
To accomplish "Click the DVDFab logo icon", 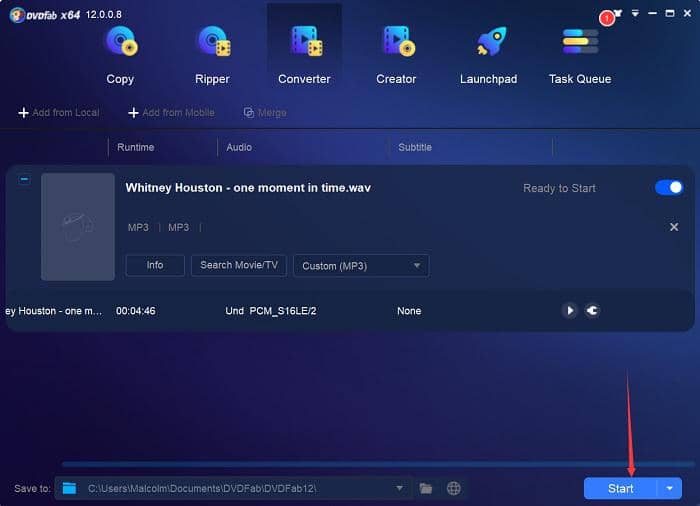I will 17,15.
